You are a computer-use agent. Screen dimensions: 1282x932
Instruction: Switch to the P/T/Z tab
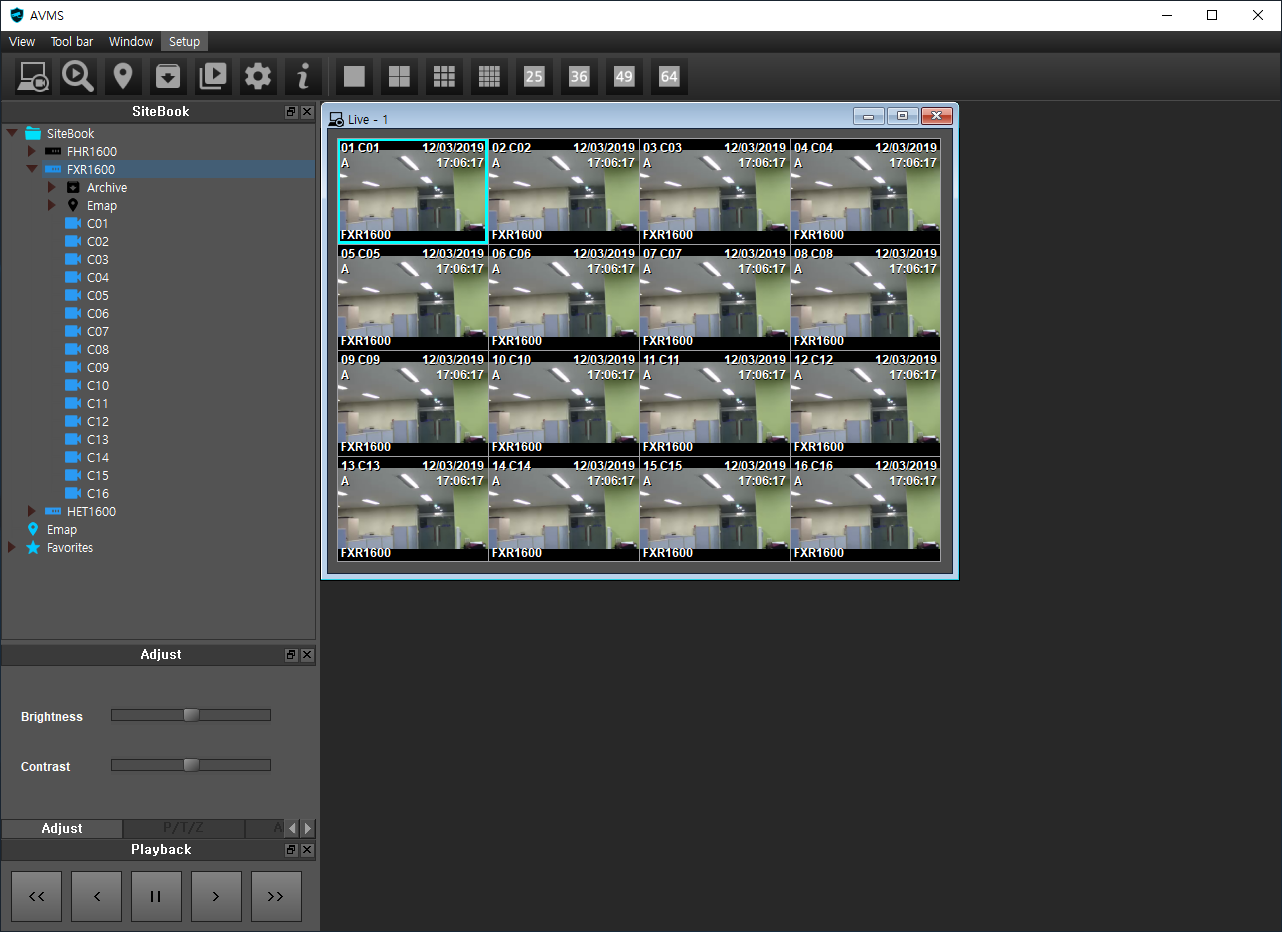click(183, 828)
